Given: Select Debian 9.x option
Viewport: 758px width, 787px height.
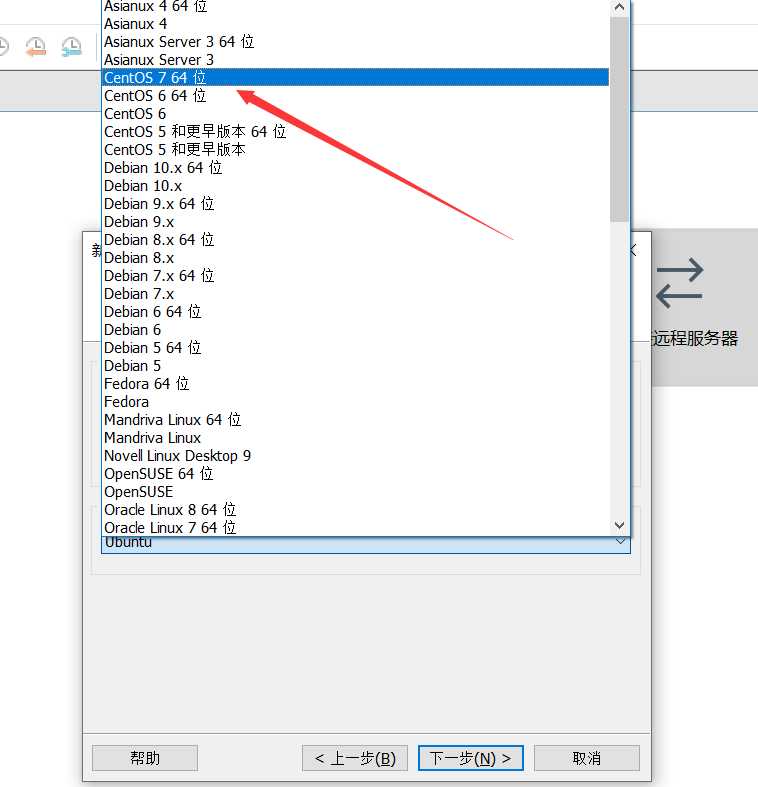Looking at the screenshot, I should 356,222.
